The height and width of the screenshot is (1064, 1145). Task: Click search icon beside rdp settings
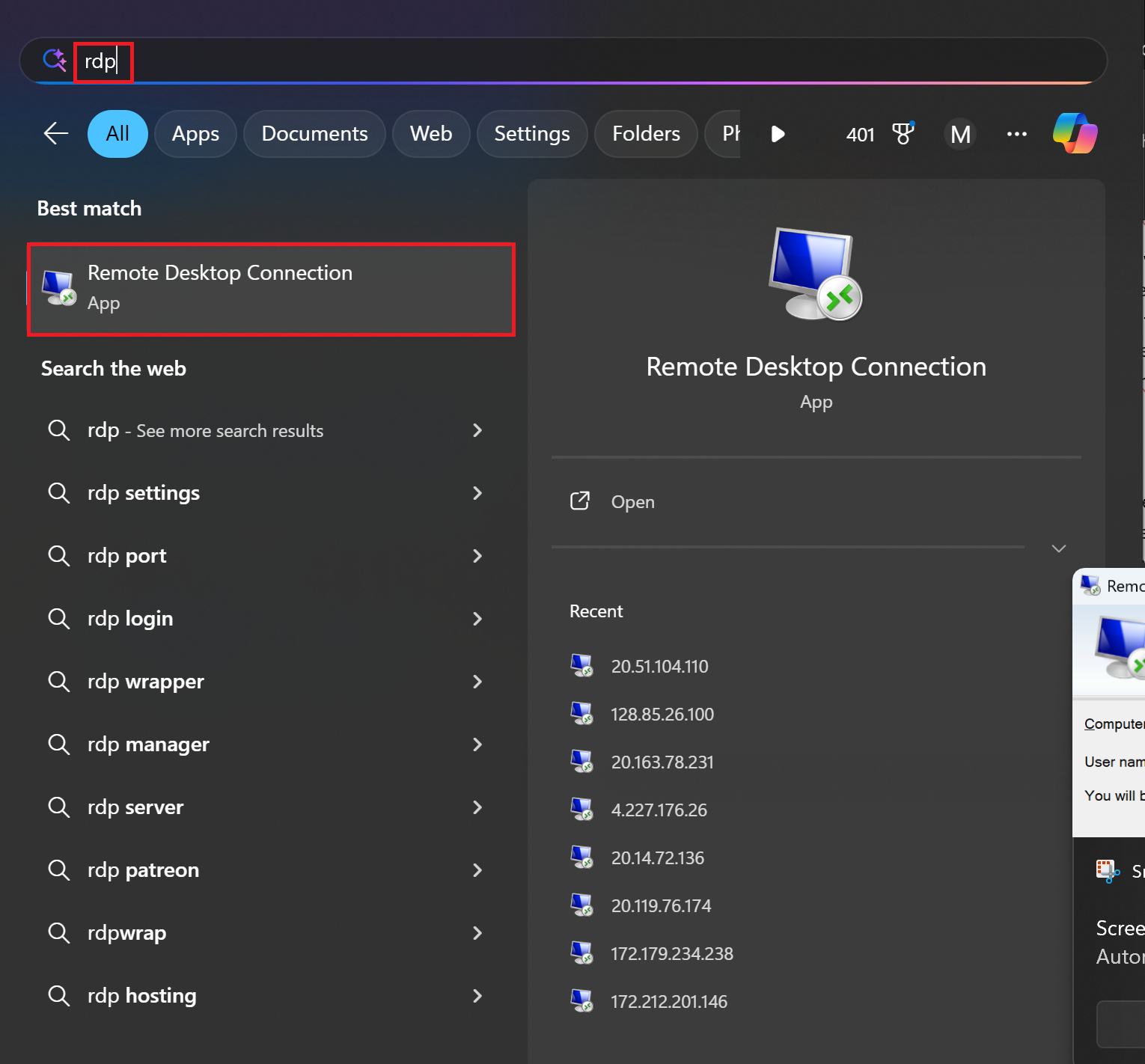click(59, 493)
